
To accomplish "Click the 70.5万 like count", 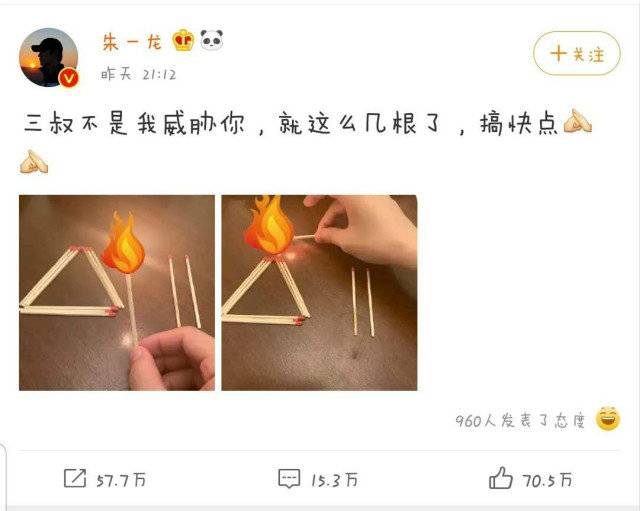I will coord(548,480).
